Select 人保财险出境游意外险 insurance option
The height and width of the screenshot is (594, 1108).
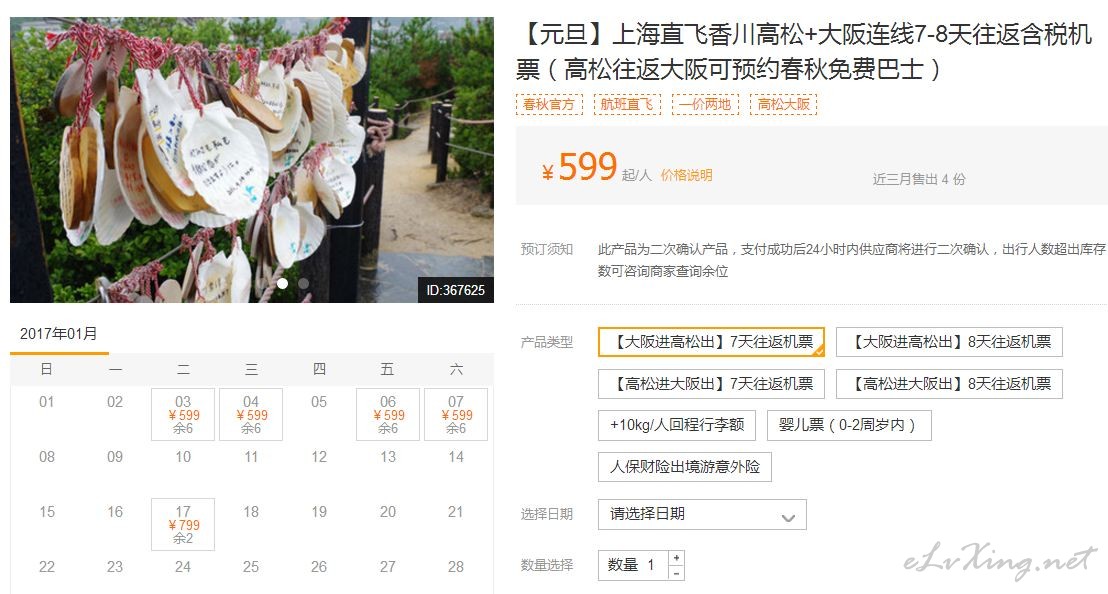(x=685, y=467)
